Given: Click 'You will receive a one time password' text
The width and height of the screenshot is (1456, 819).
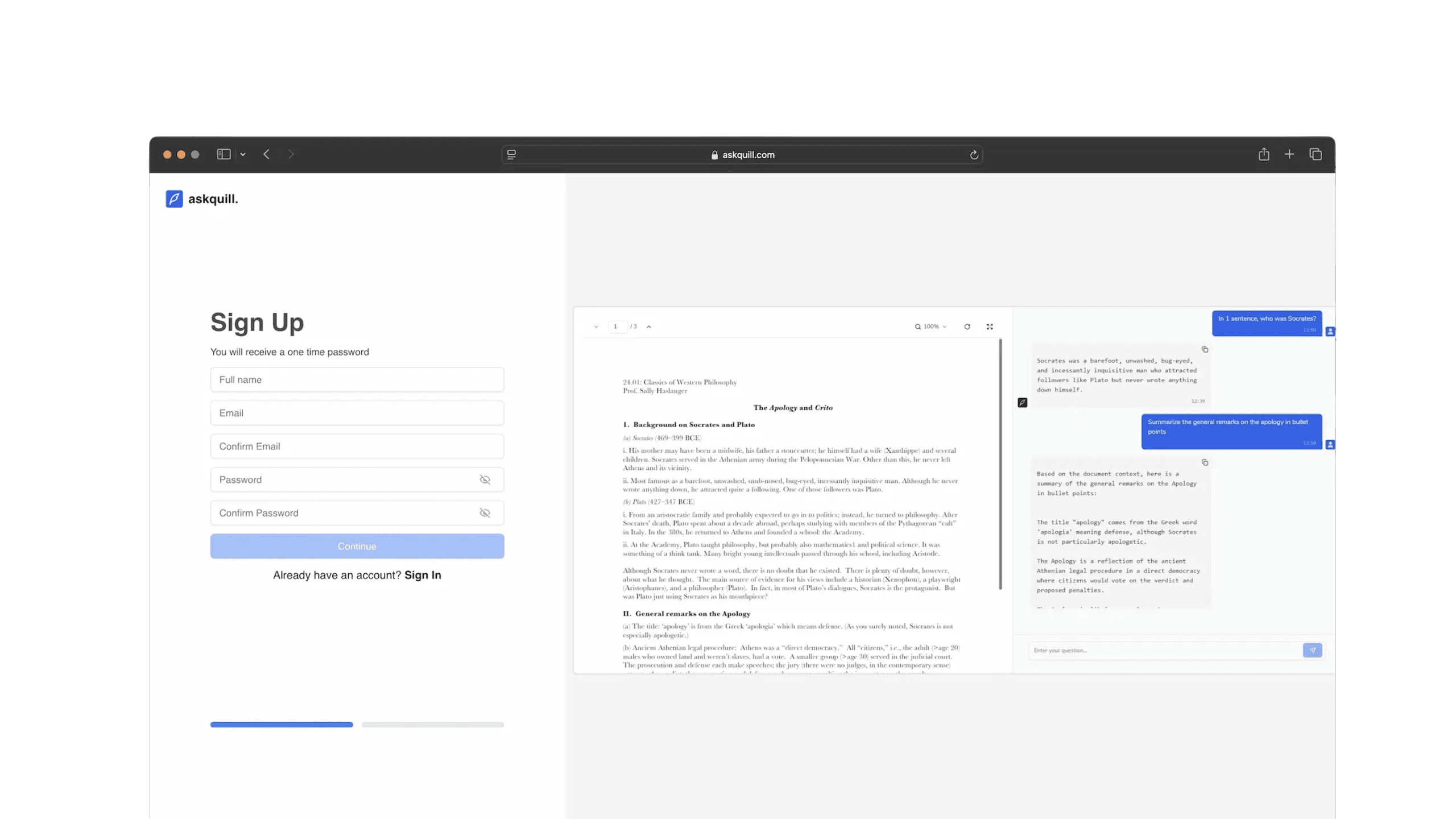Looking at the screenshot, I should [x=289, y=352].
